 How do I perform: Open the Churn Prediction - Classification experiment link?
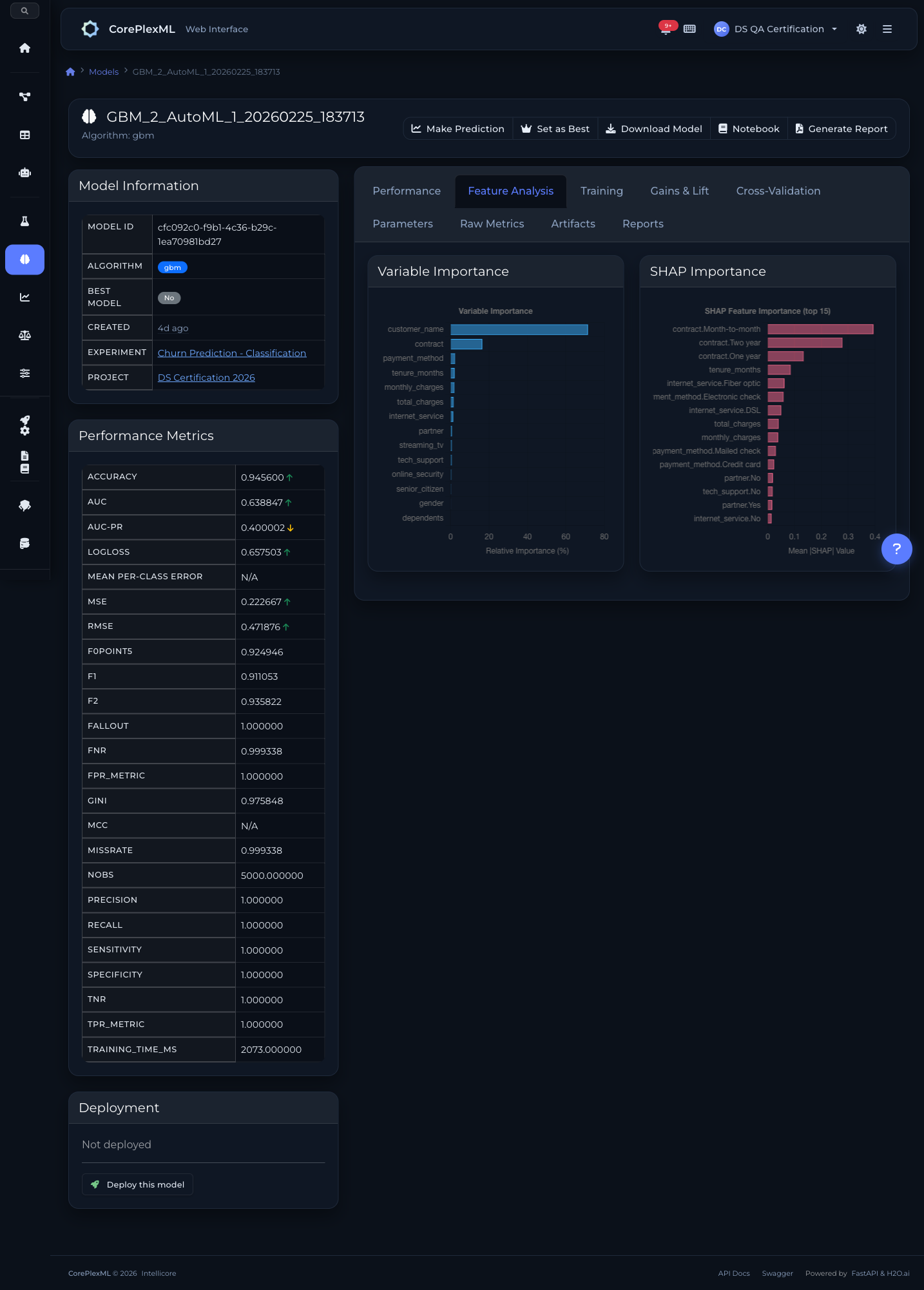click(232, 353)
